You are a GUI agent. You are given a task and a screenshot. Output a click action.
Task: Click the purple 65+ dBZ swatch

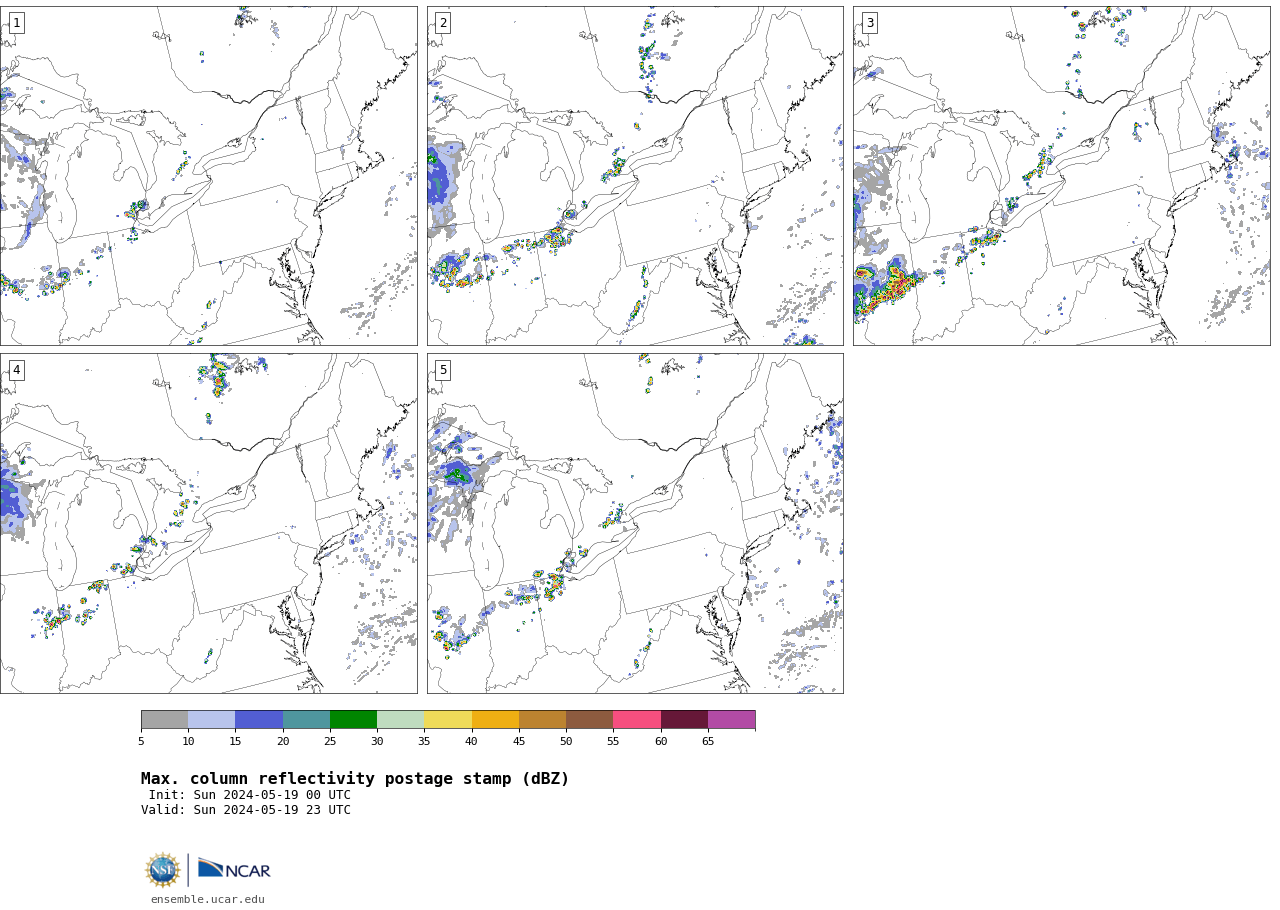tap(731, 720)
